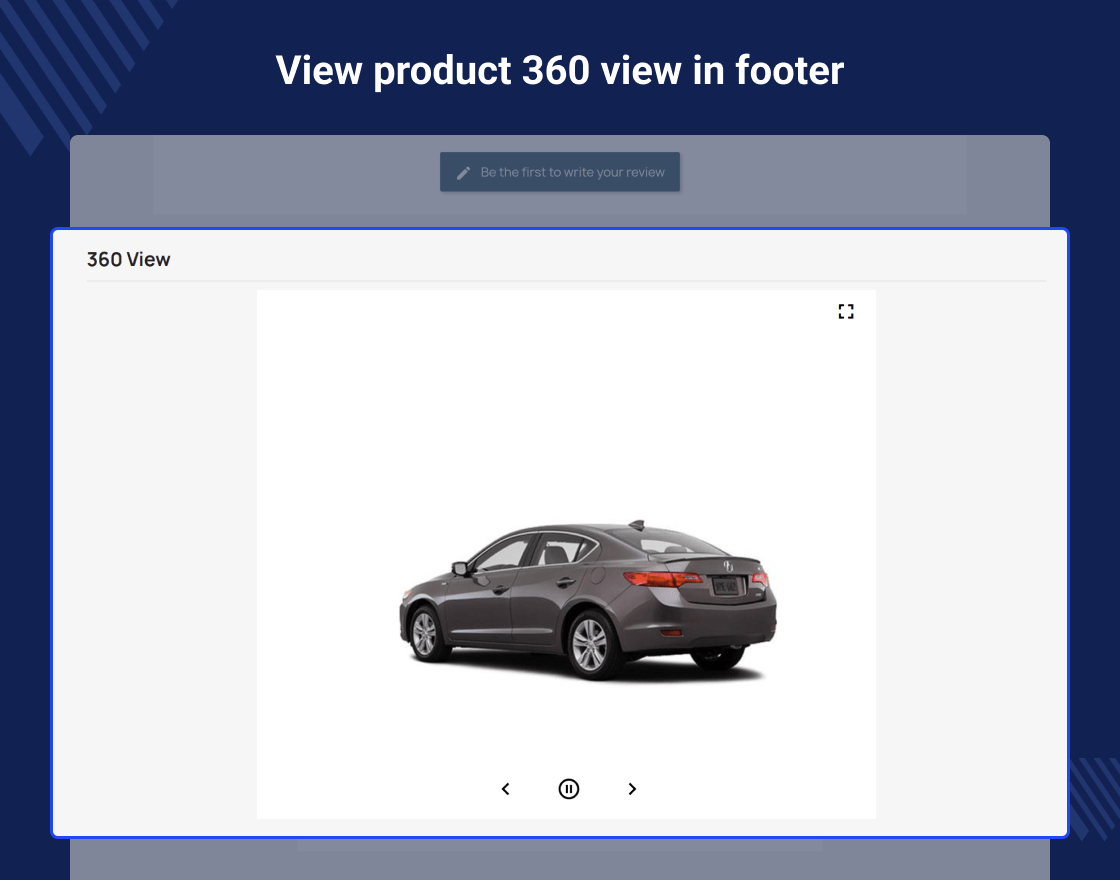The image size is (1120, 880).
Task: Click the pencil icon on the review button
Action: click(464, 173)
